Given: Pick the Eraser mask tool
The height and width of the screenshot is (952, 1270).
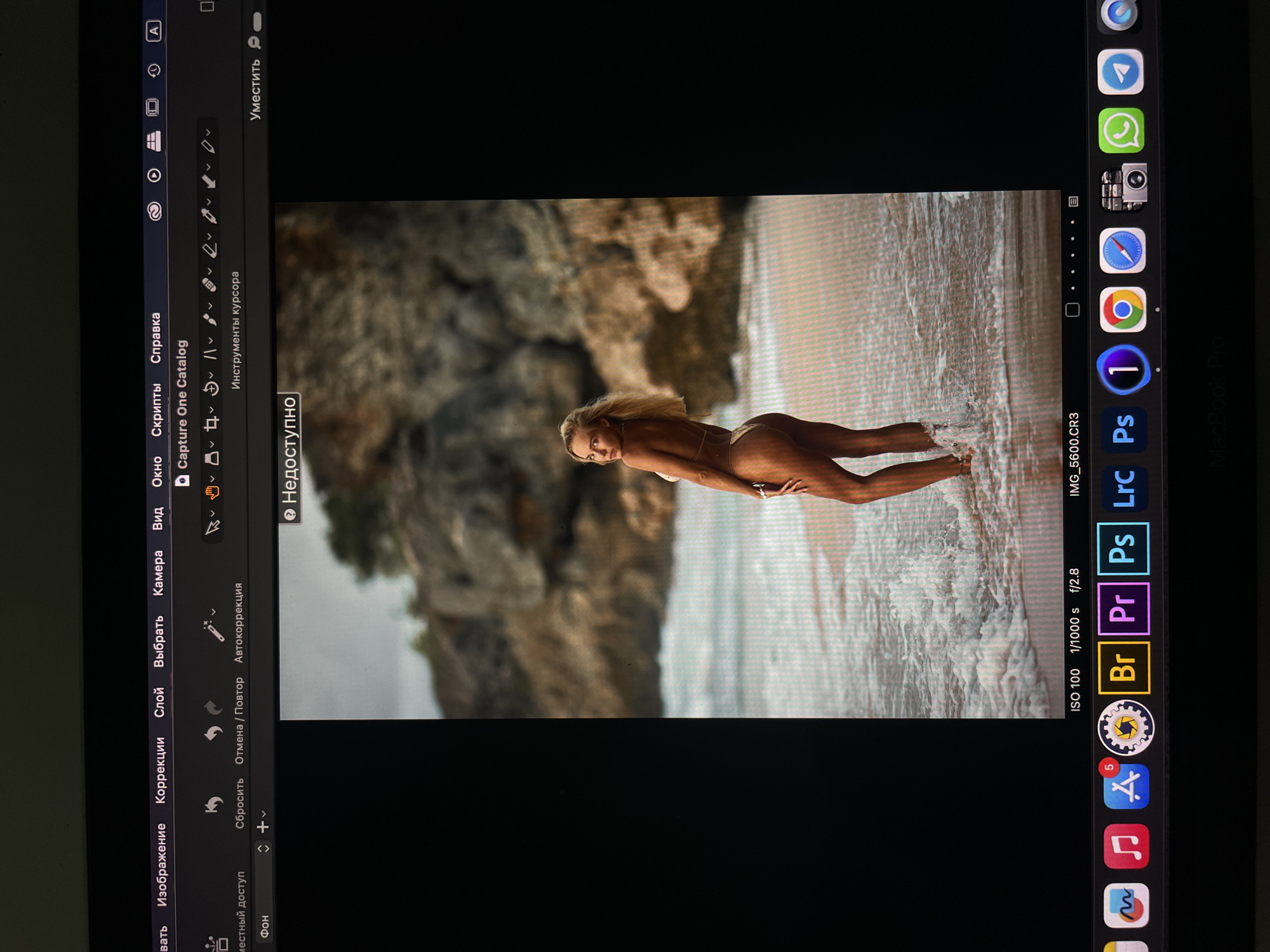Looking at the screenshot, I should (x=210, y=249).
